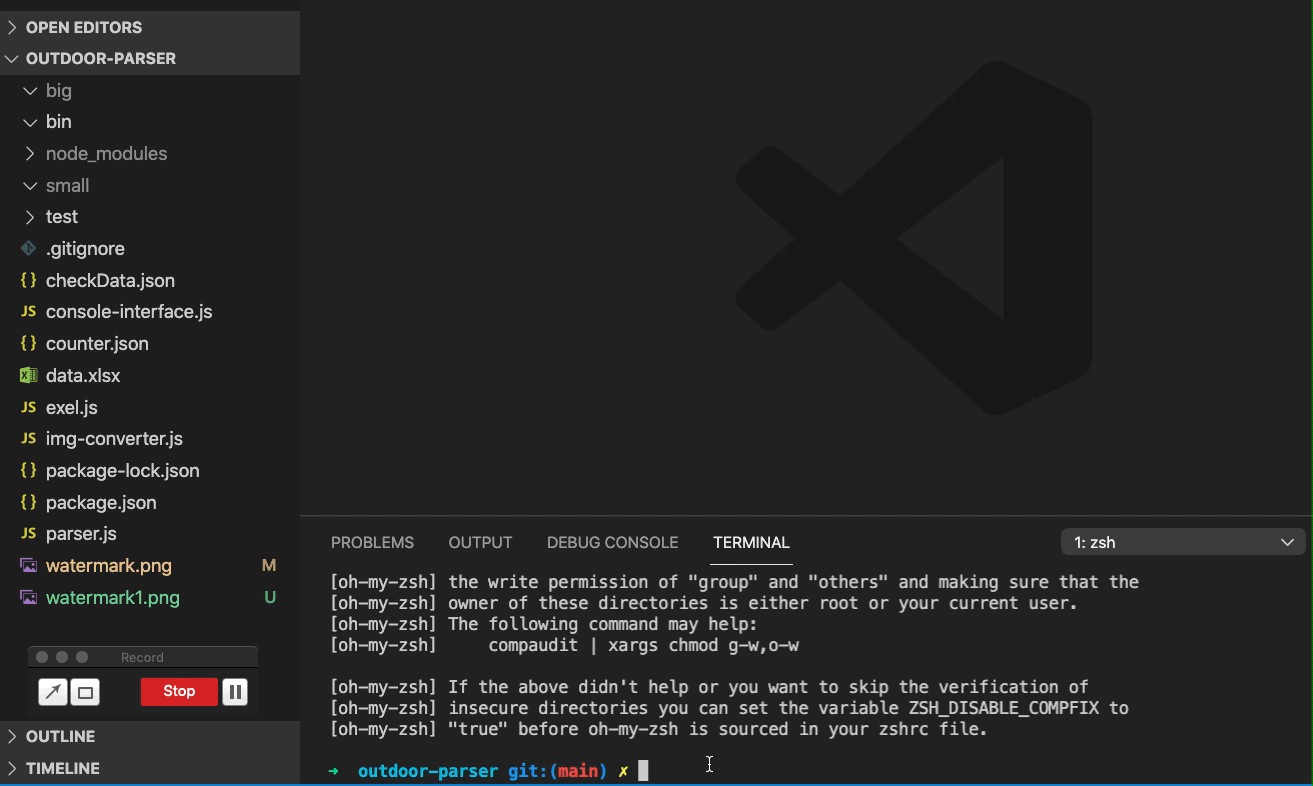This screenshot has width=1313, height=786.
Task: Click the 'outdoor-parser' prompt text in terminal
Action: (x=428, y=771)
